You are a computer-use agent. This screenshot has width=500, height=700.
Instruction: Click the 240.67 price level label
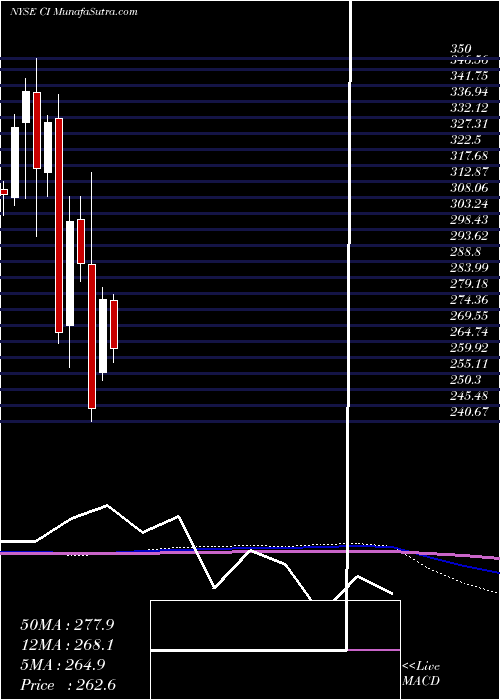click(469, 412)
